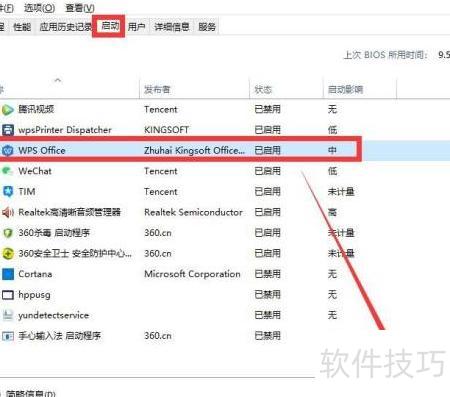Image resolution: width=450 pixels, height=397 pixels.
Task: Click the yundetectservice icon
Action: [8, 315]
